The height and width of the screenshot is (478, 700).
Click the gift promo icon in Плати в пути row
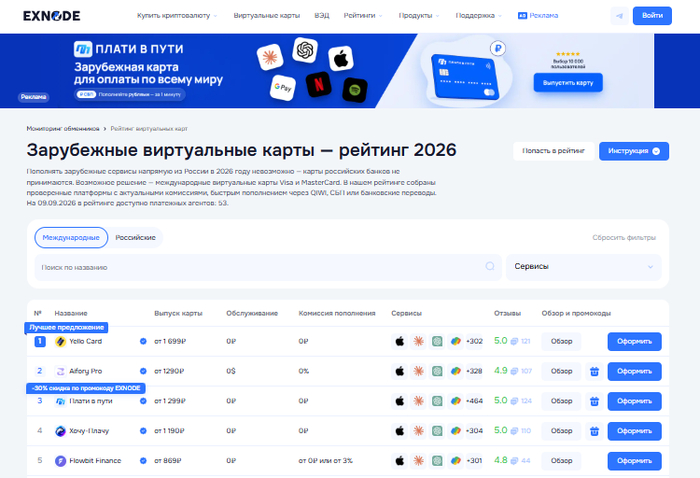click(x=594, y=401)
